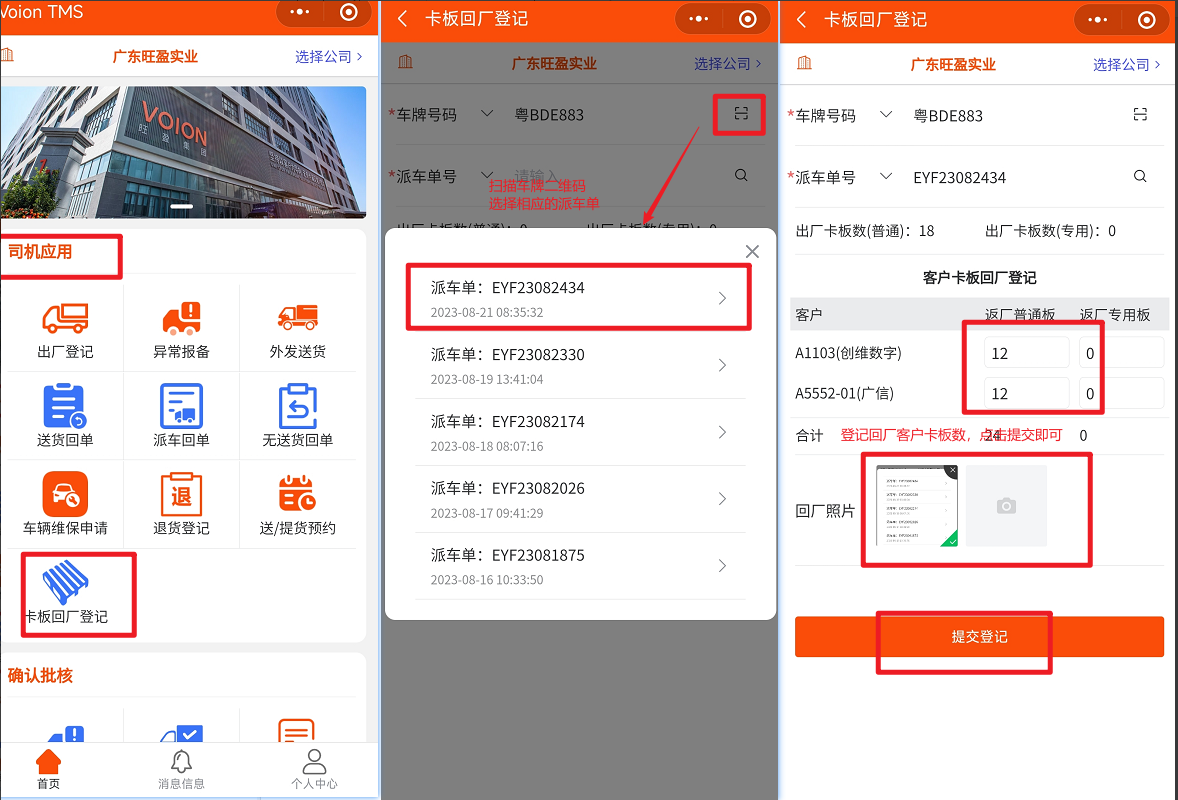Click 选择公司 on the right screen
Viewport: 1178px width, 800px height.
(x=1126, y=65)
